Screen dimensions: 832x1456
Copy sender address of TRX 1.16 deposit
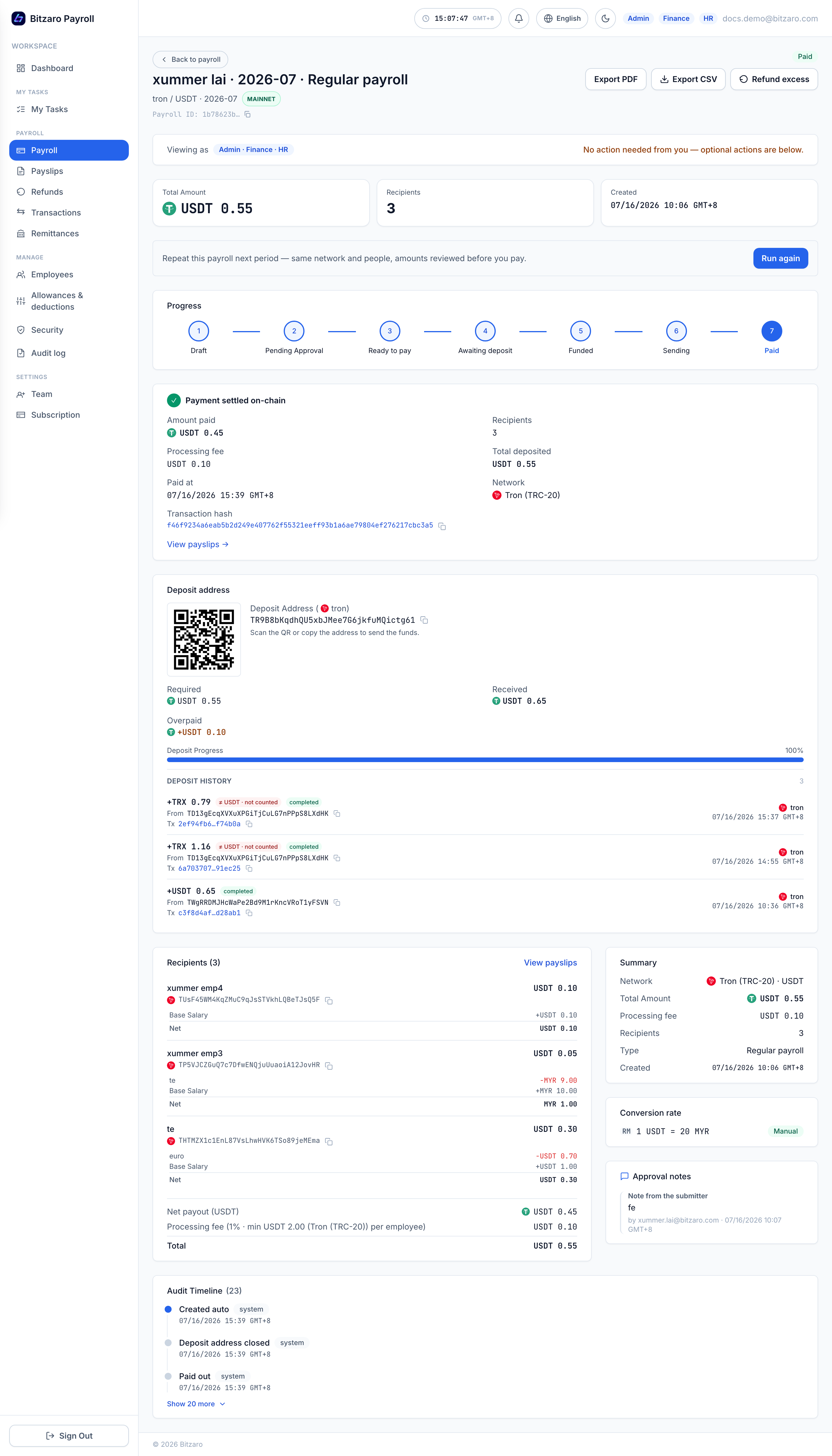337,858
